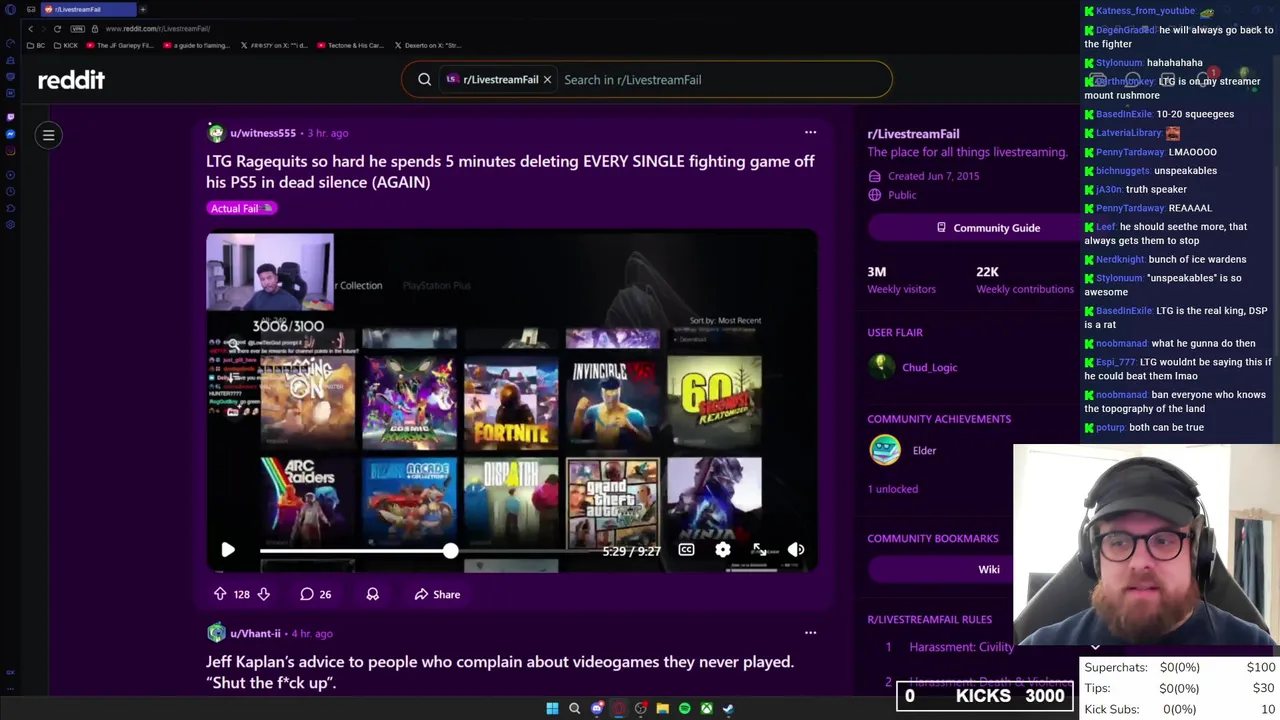1280x720 pixels.
Task: Open Spotify from the taskbar
Action: click(684, 708)
